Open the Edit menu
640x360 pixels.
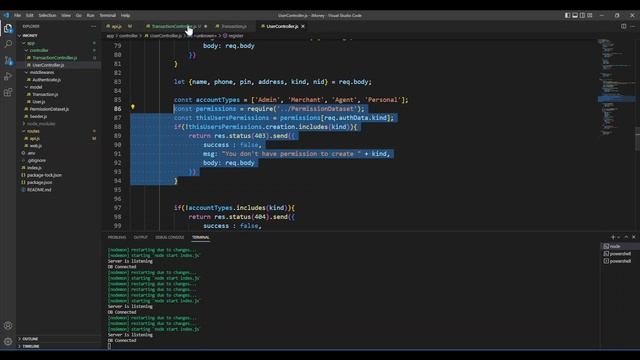pyautogui.click(x=30, y=15)
